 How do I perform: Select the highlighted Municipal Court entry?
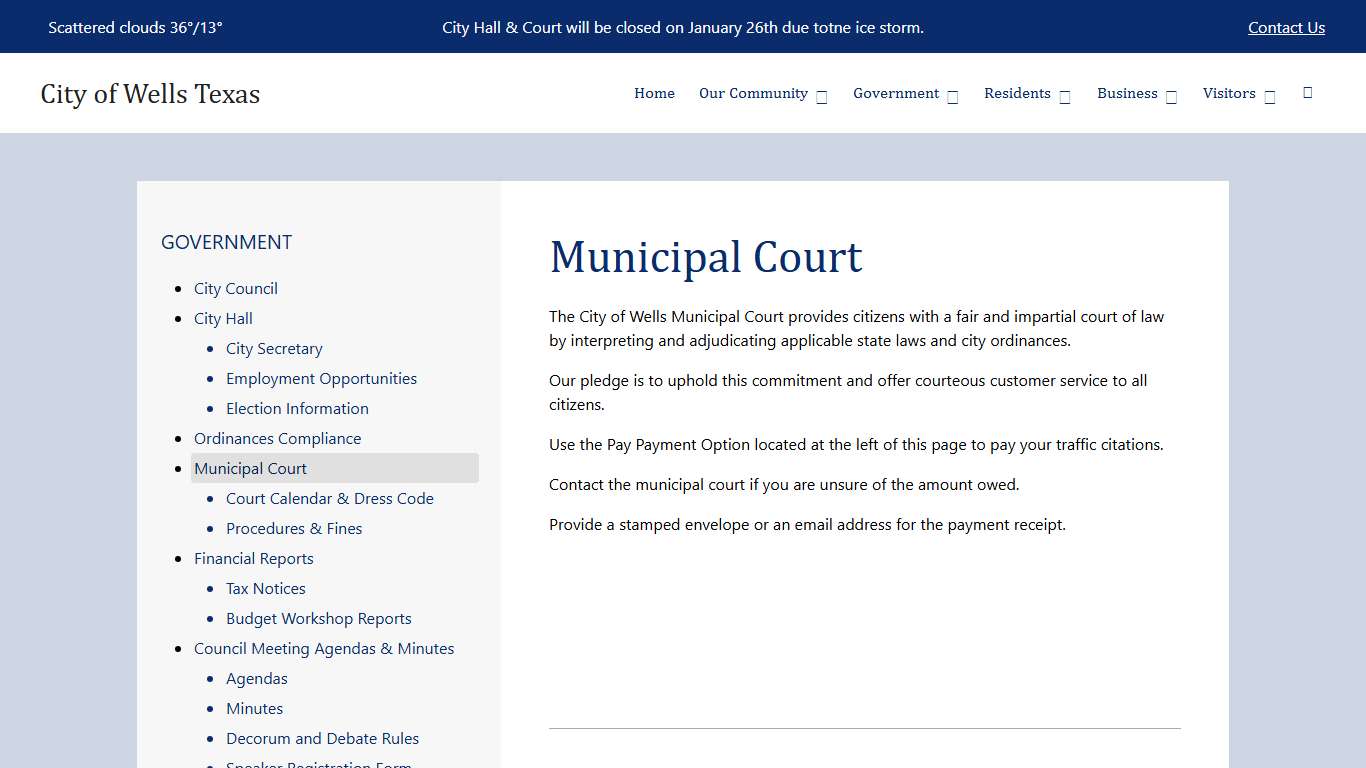tap(250, 468)
